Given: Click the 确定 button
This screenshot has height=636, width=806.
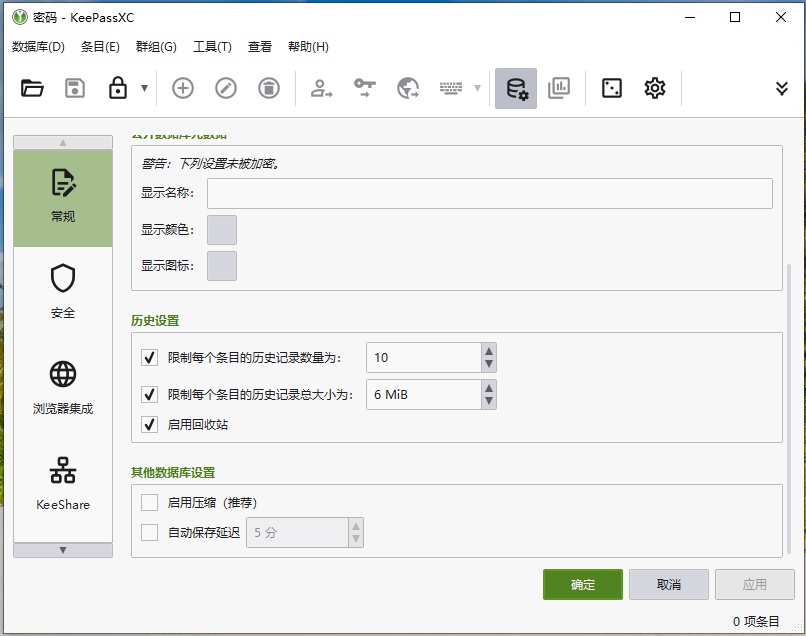Looking at the screenshot, I should (583, 585).
